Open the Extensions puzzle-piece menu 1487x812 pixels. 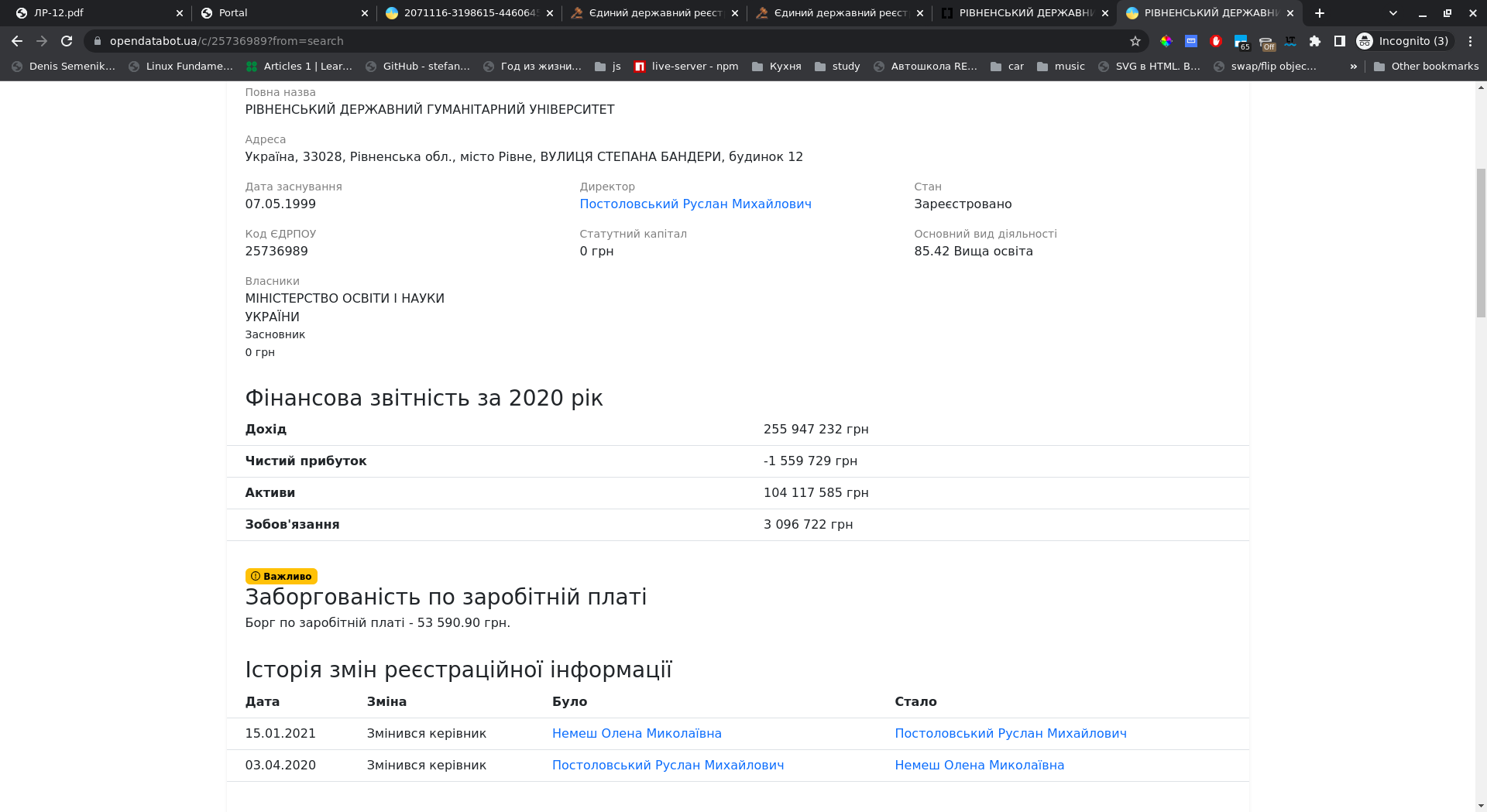coord(1315,41)
